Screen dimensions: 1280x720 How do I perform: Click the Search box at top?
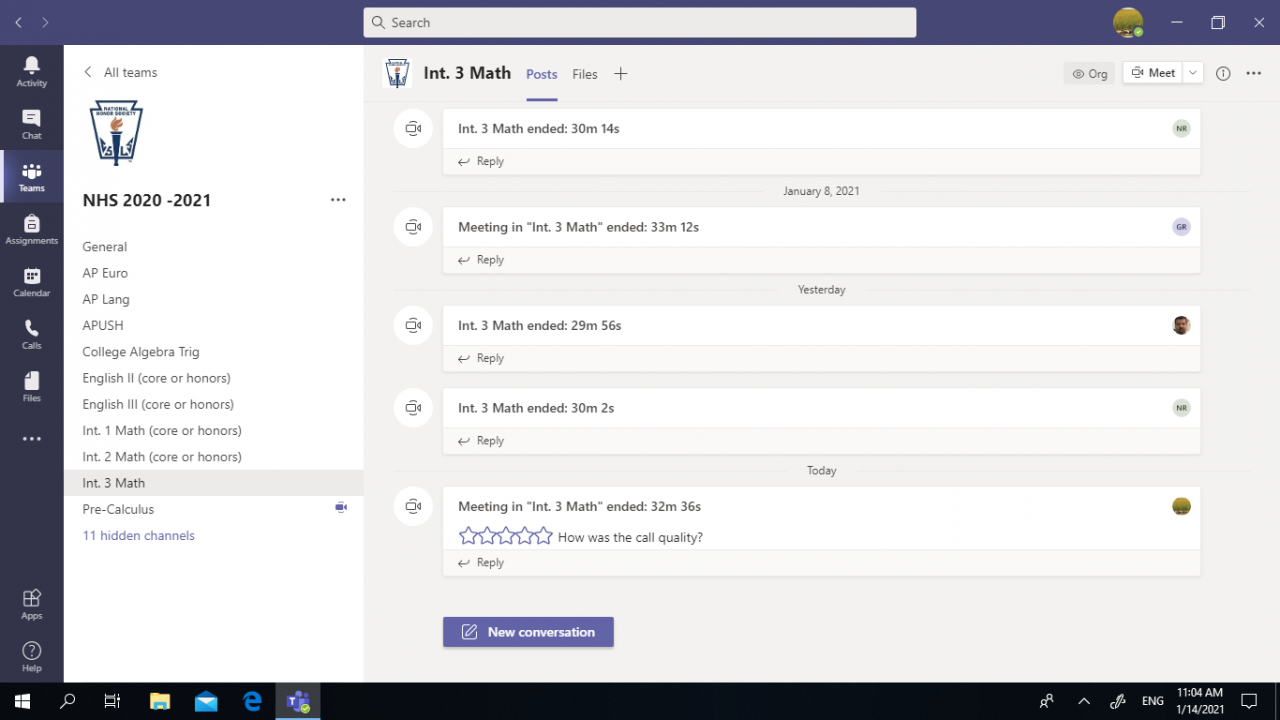click(640, 22)
